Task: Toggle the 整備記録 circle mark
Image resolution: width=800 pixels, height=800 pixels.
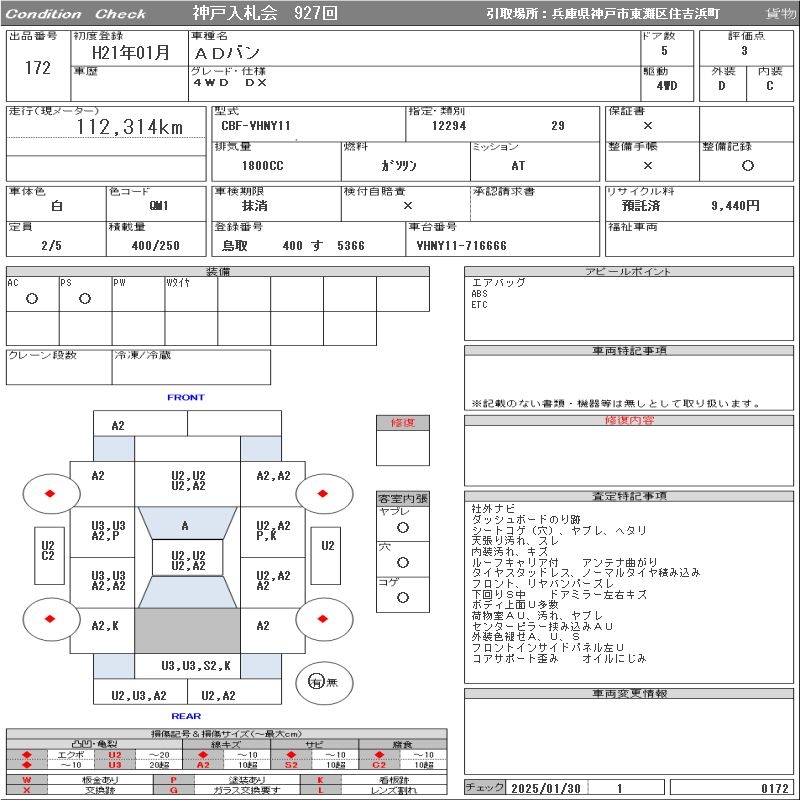Action: 747,165
